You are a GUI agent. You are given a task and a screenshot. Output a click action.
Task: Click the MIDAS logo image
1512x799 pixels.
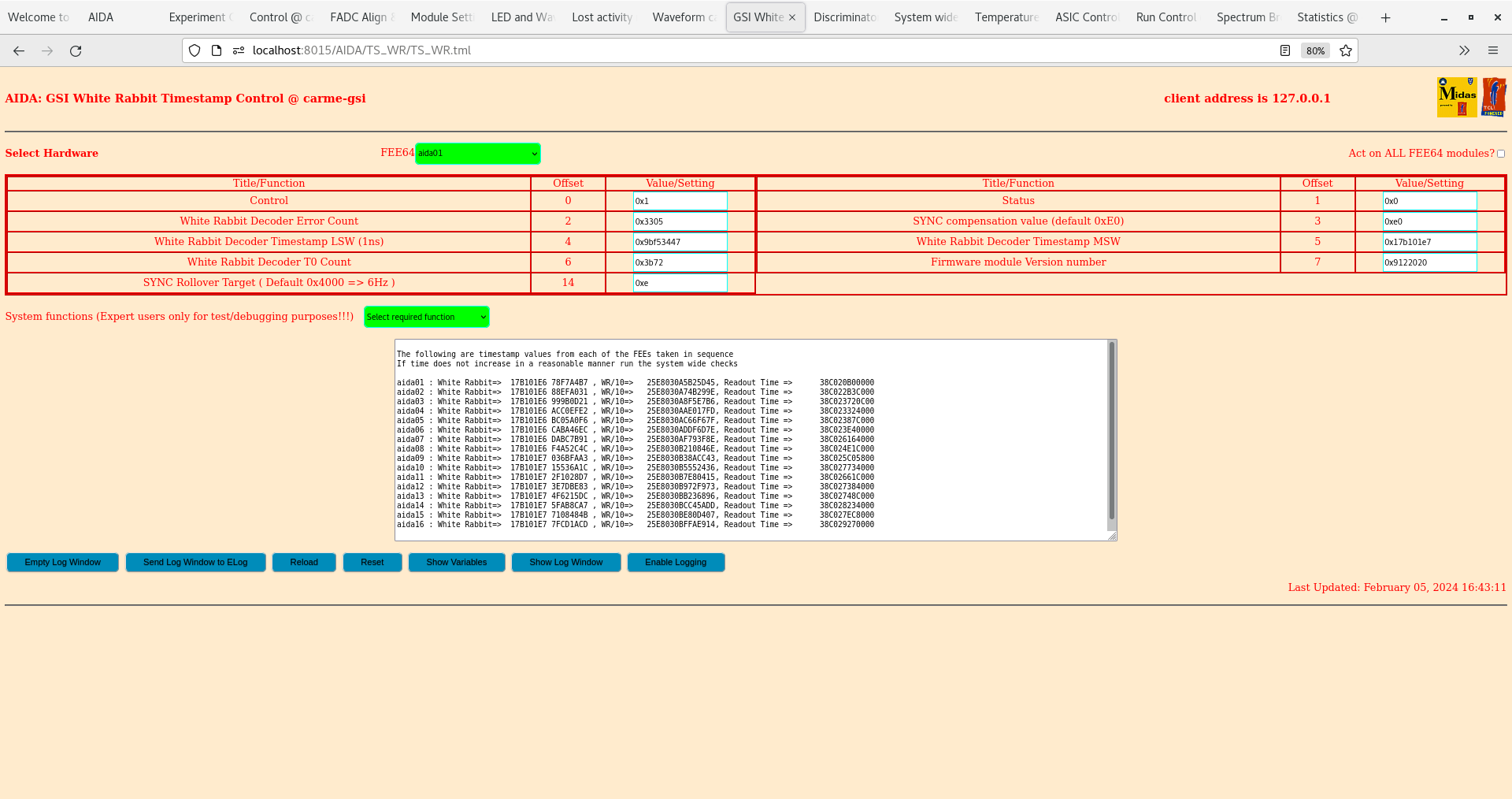pos(1457,96)
